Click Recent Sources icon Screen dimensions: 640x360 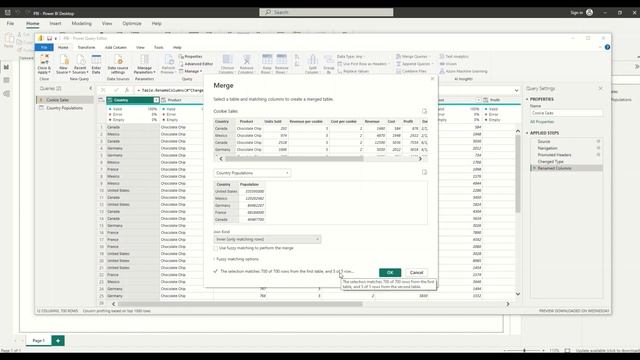click(x=80, y=60)
